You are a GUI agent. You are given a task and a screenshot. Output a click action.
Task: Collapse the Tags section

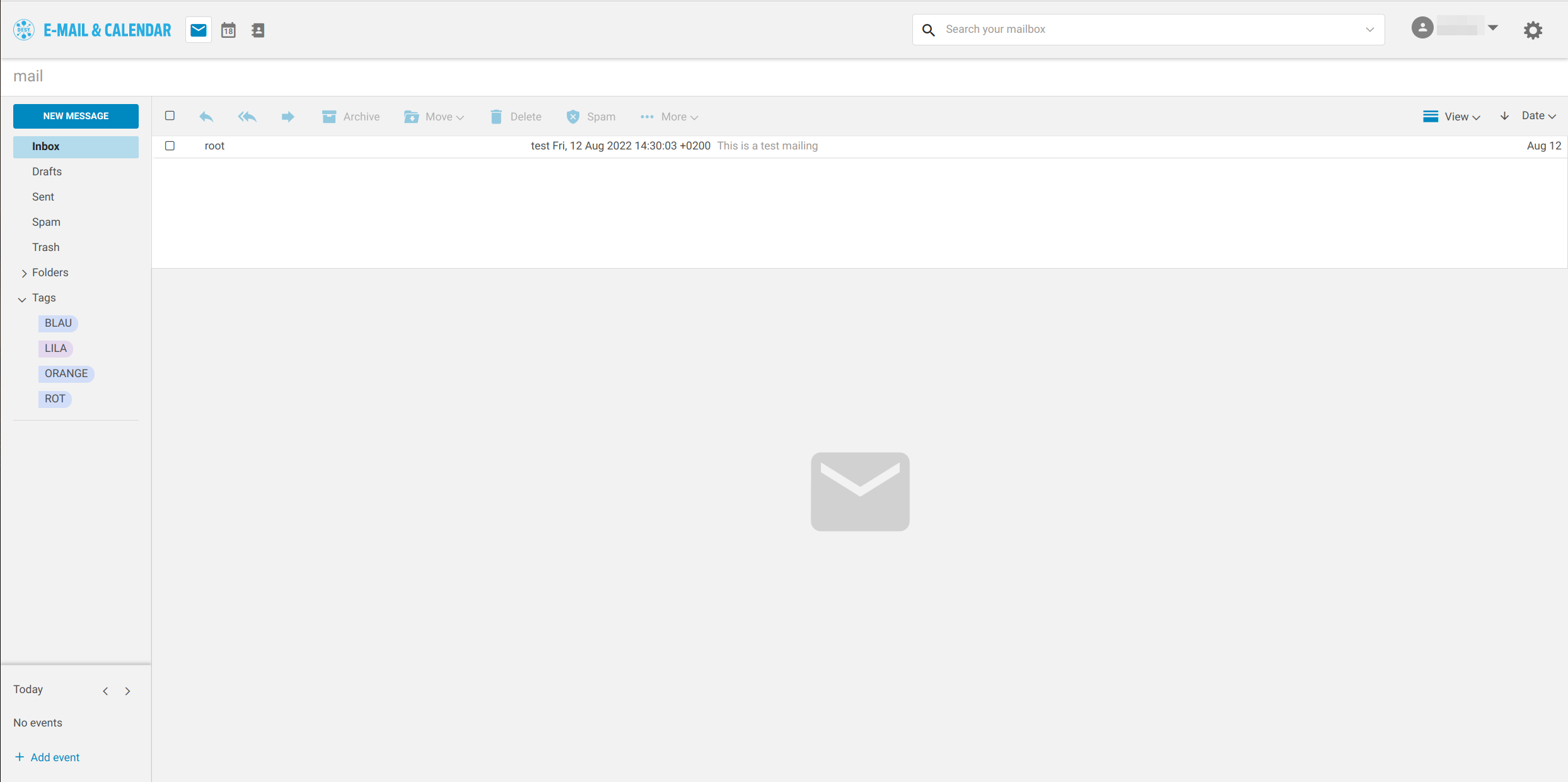[x=23, y=299]
